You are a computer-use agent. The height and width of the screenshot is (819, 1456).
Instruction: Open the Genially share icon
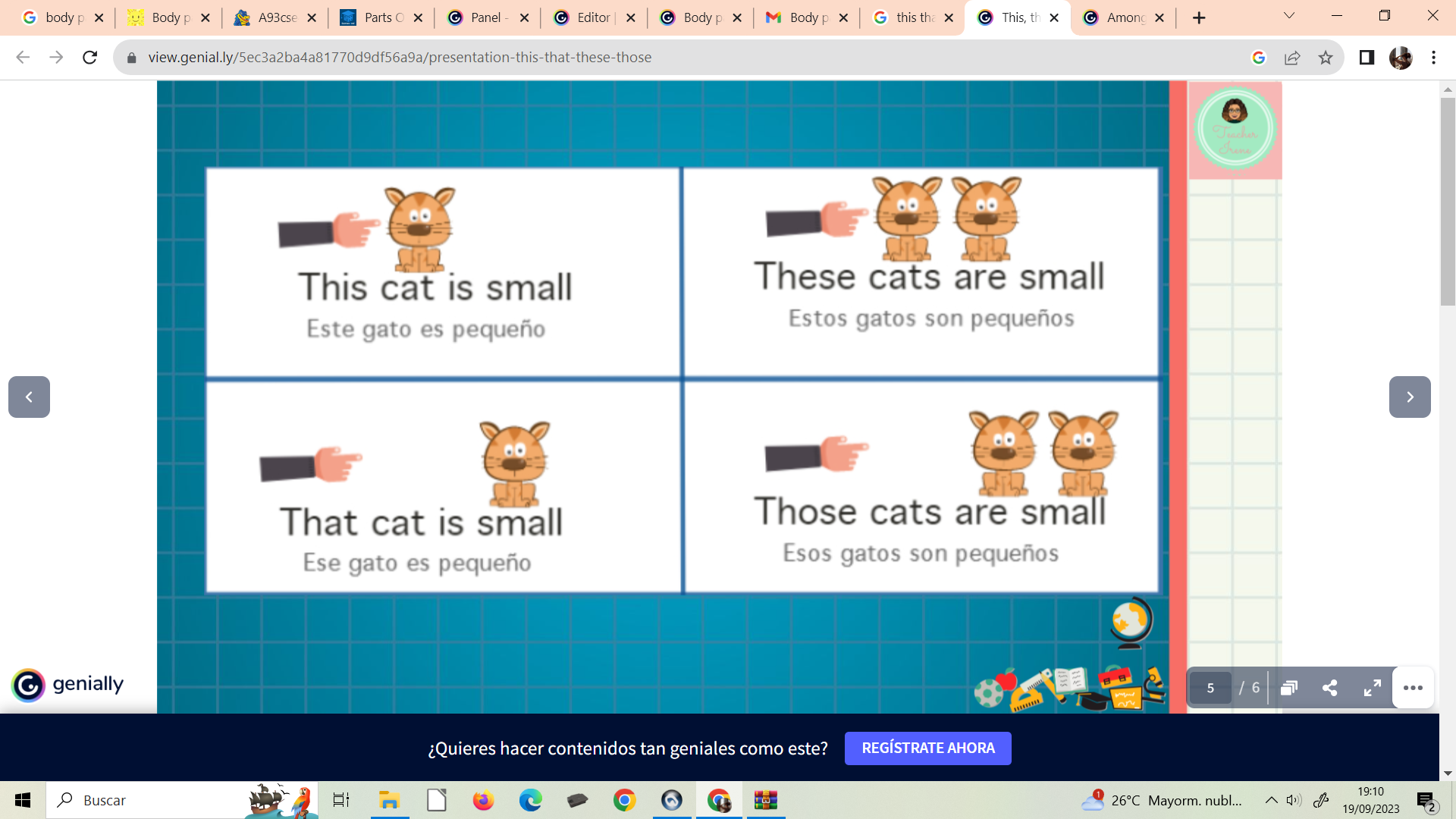point(1329,688)
